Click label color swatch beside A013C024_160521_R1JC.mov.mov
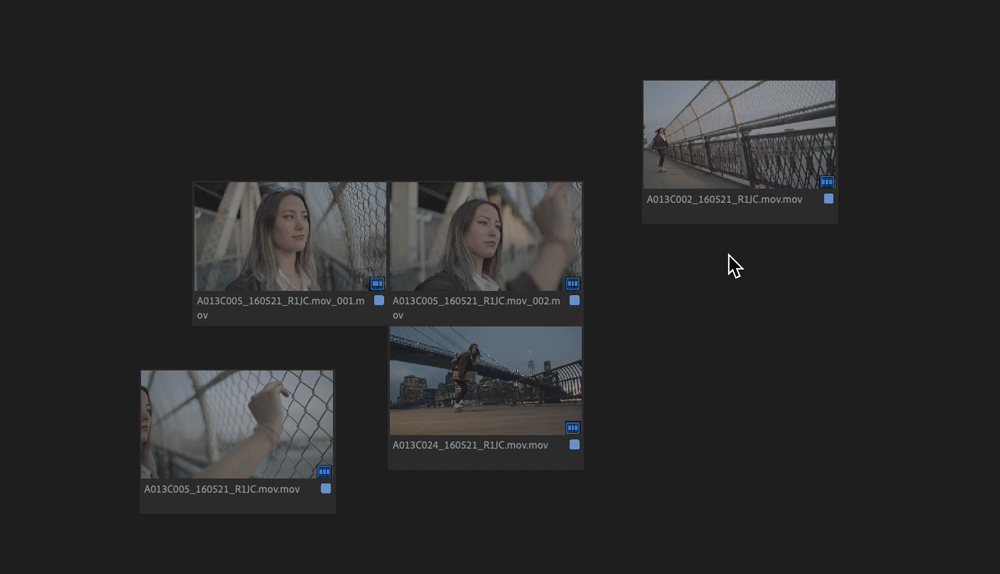The height and width of the screenshot is (574, 1000). [x=575, y=444]
